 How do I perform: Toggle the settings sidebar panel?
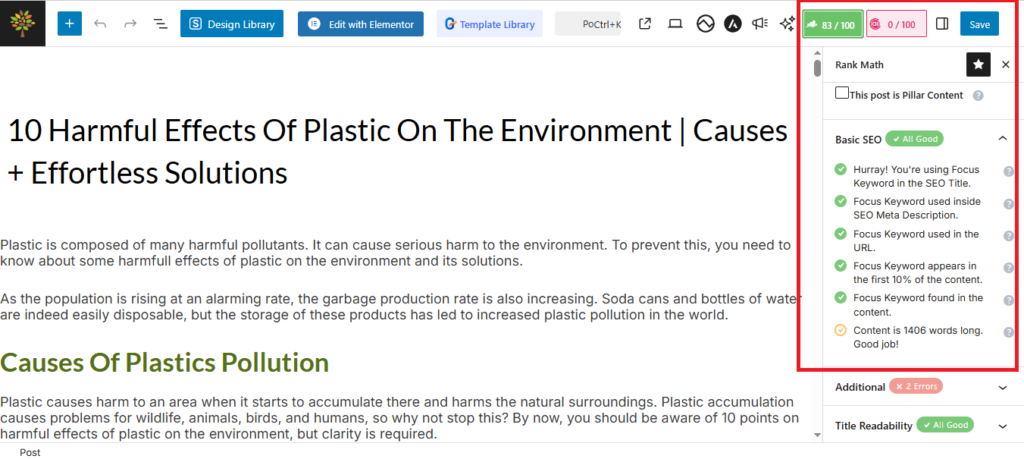941,23
